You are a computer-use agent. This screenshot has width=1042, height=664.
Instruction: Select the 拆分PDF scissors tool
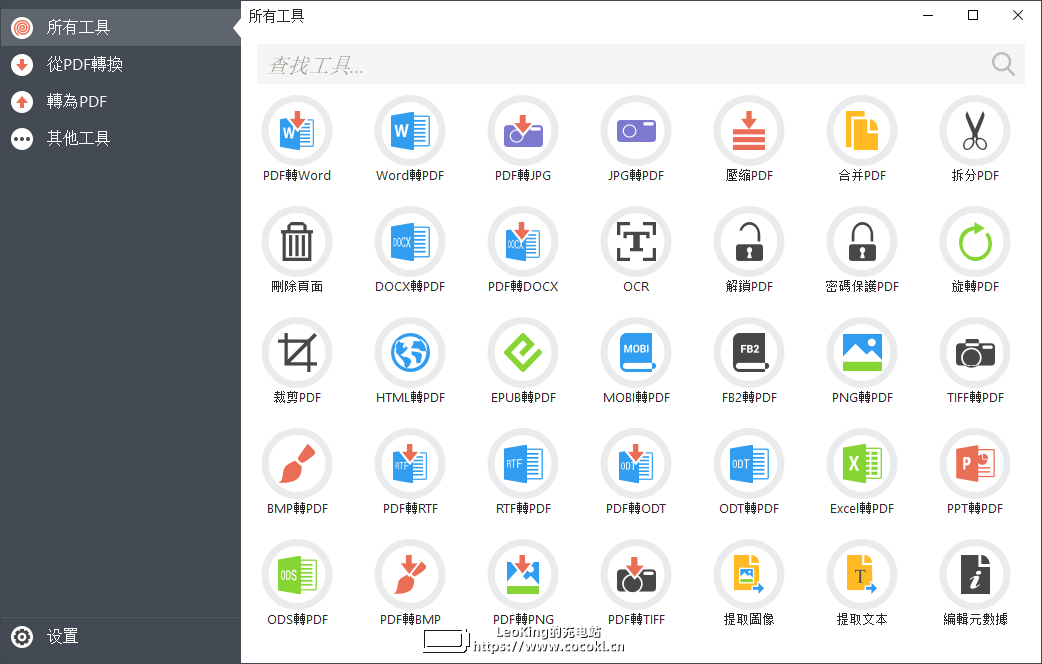click(x=974, y=131)
